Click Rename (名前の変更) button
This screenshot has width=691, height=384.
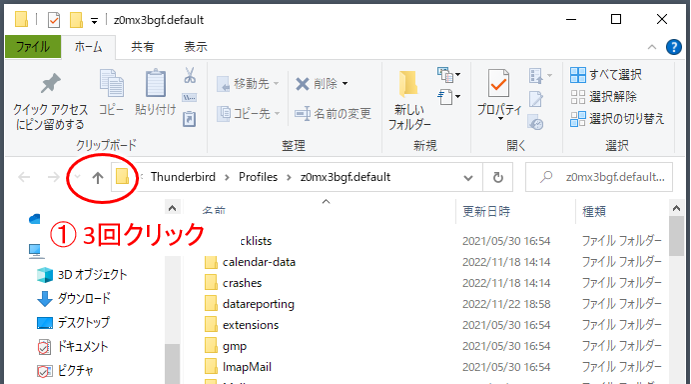coord(333,113)
